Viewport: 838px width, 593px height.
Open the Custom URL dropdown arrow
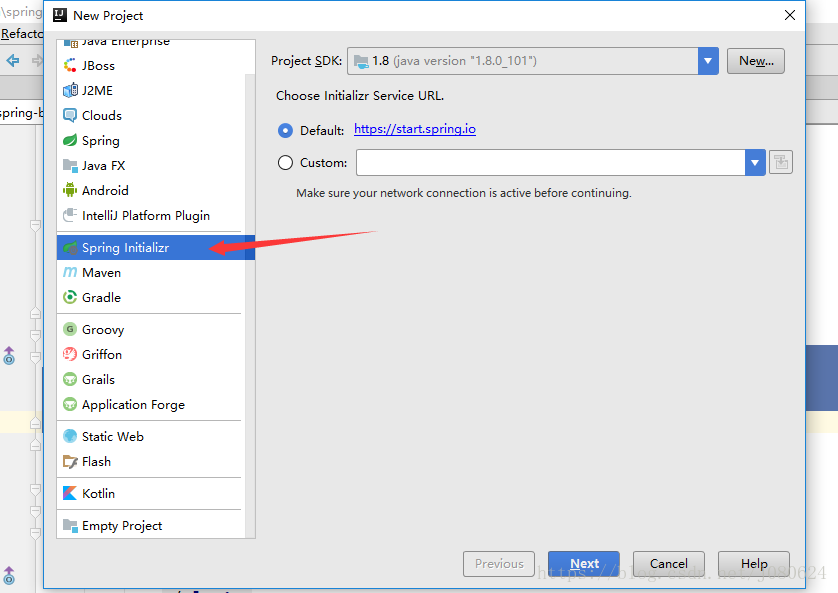(755, 162)
